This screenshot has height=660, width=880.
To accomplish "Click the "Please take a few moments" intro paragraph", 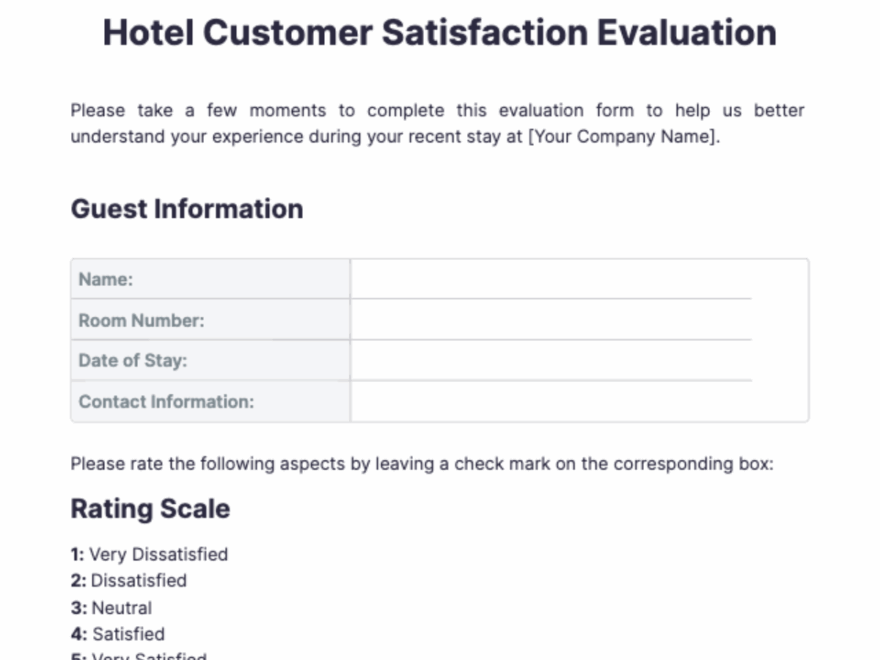I will click(x=437, y=111).
